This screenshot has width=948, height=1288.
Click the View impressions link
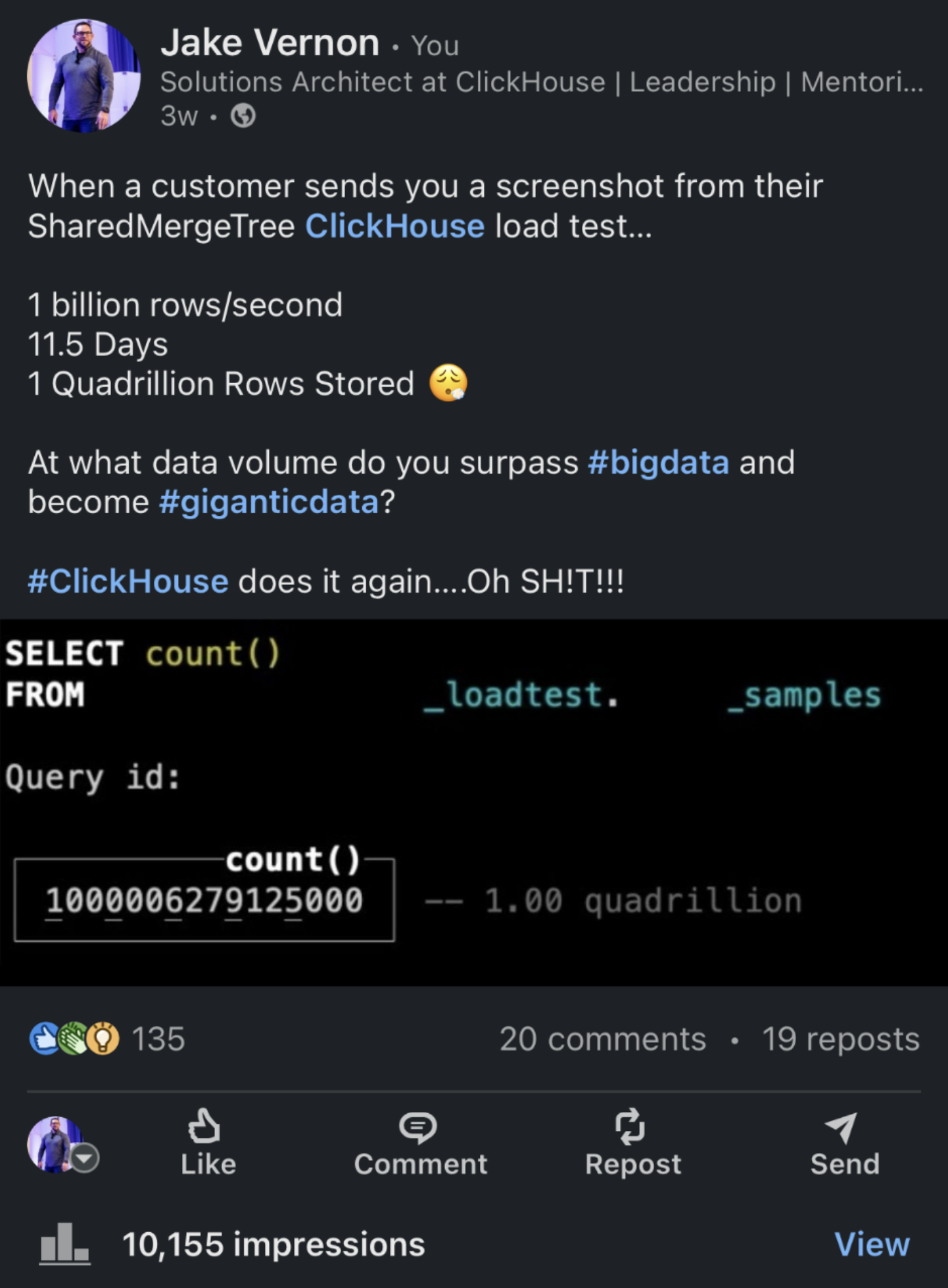(872, 1244)
